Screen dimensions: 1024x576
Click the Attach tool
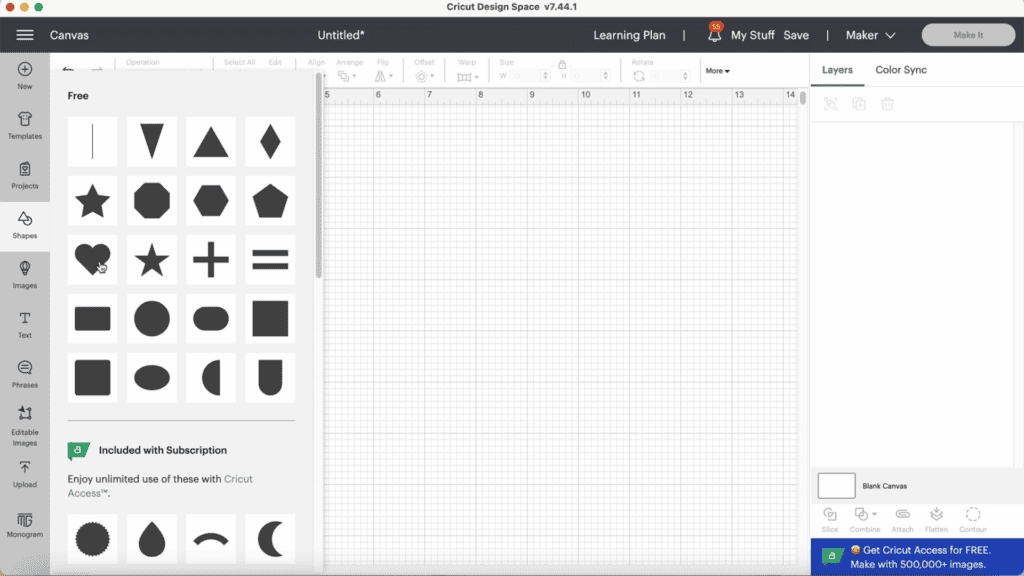click(x=903, y=520)
